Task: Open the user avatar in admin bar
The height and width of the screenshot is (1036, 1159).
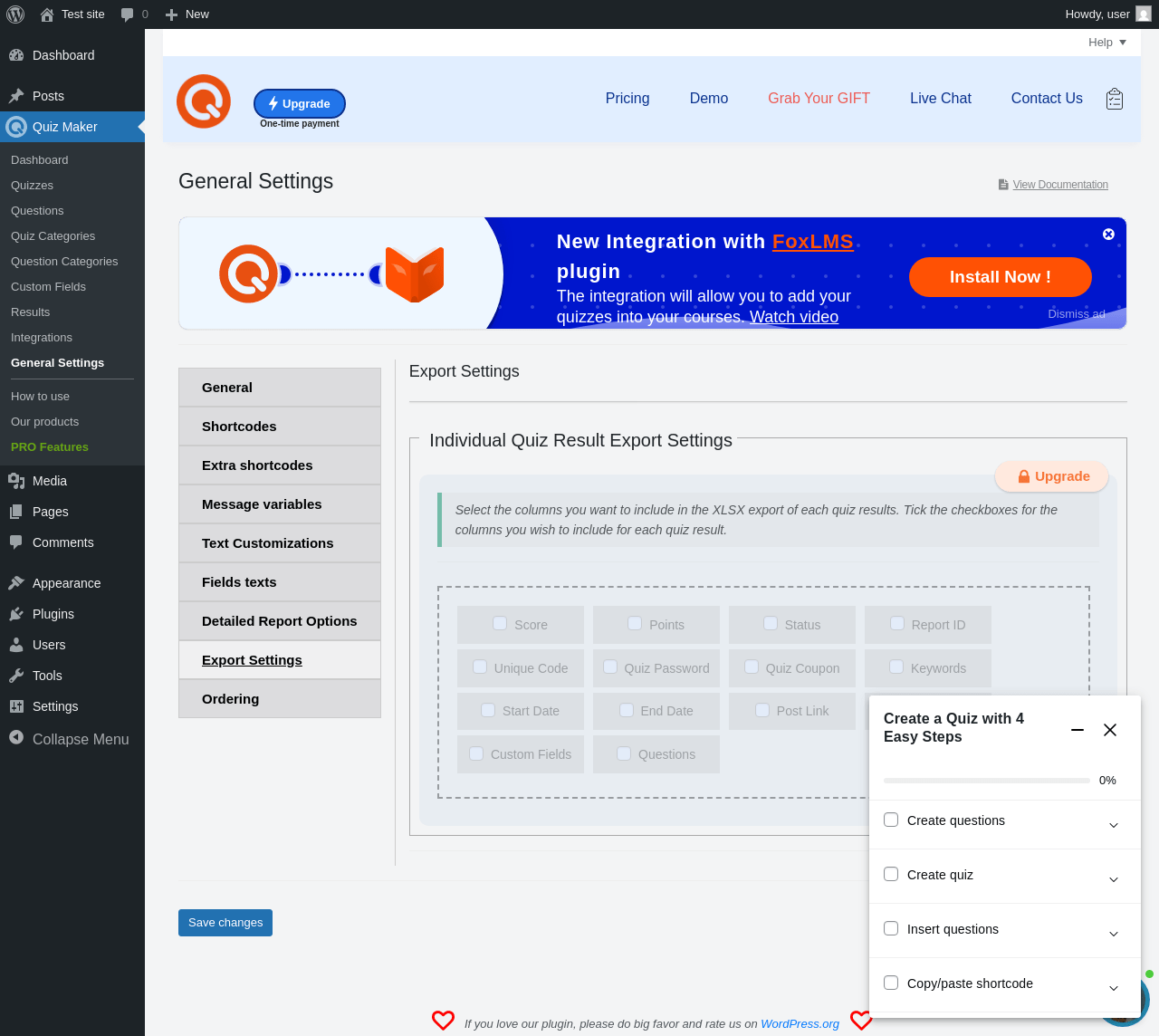Action: click(1144, 14)
